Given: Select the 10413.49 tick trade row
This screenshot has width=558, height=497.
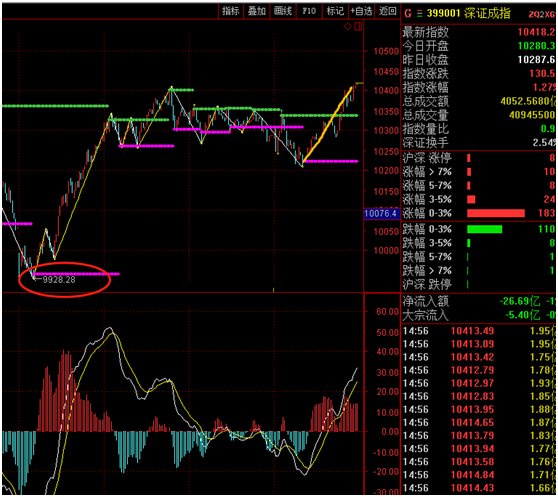Looking at the screenshot, I should 479,331.
